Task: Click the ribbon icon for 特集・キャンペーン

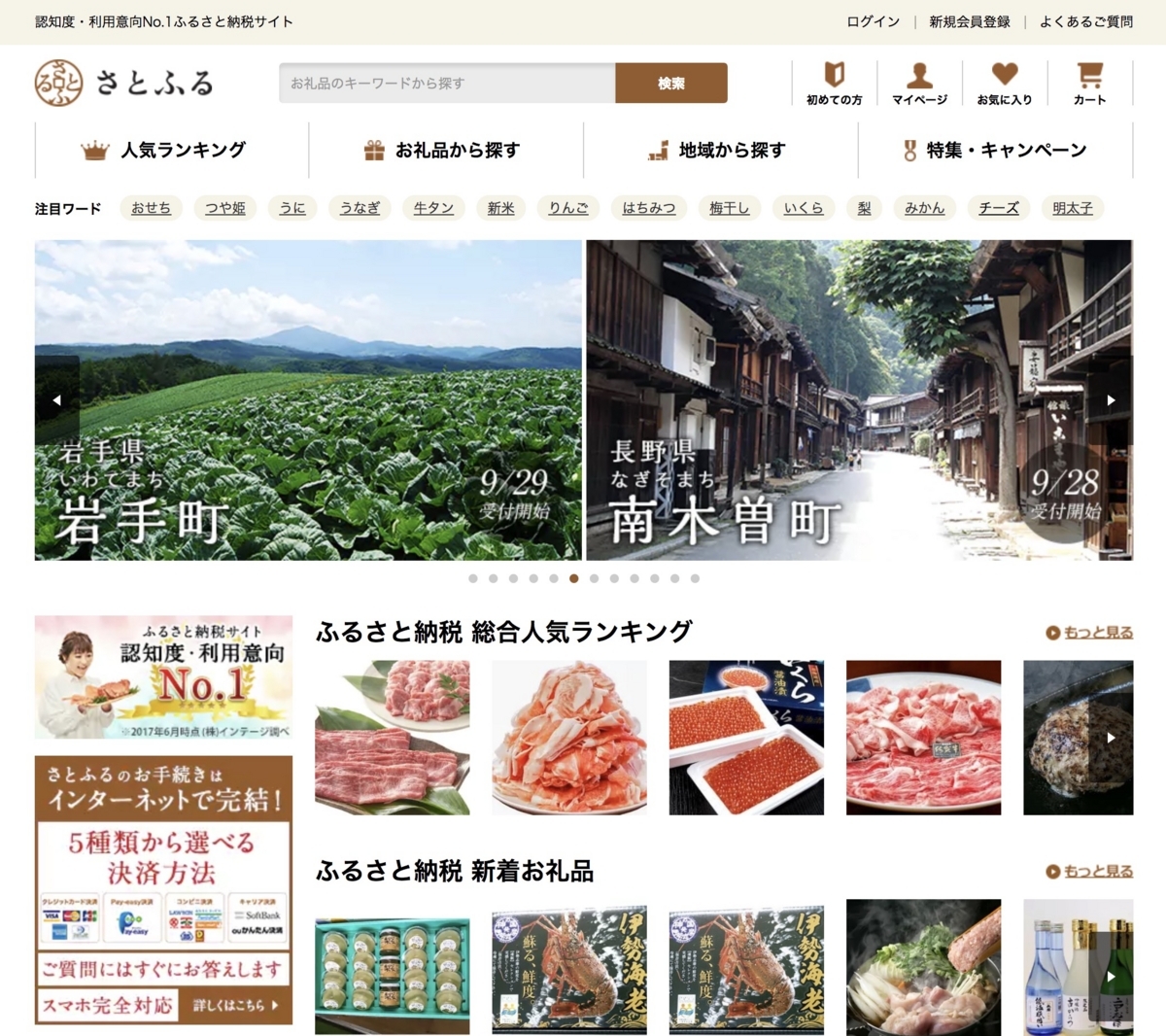Action: point(909,150)
